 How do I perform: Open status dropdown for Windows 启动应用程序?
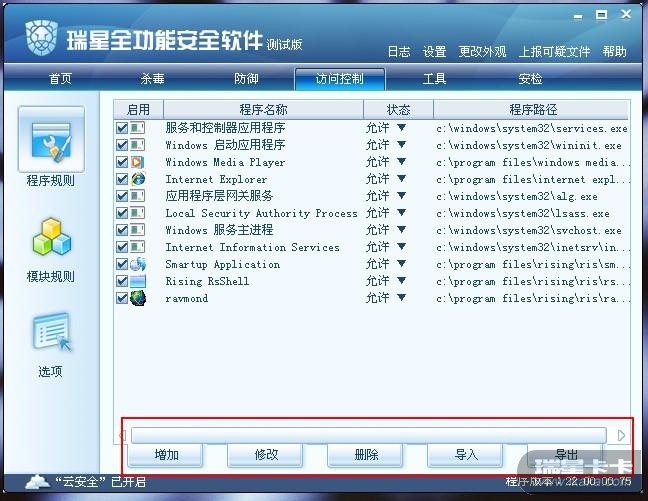coord(401,145)
